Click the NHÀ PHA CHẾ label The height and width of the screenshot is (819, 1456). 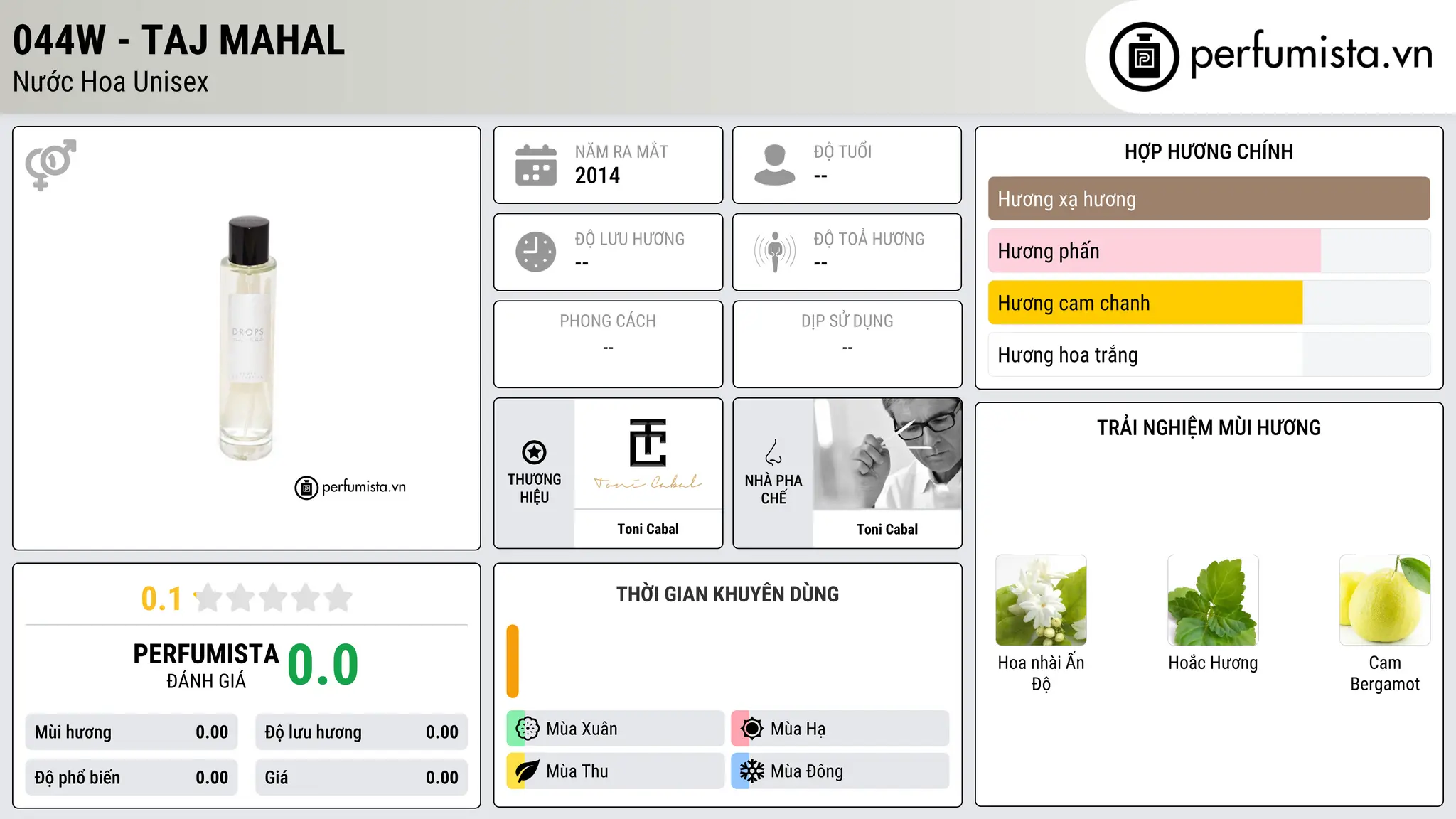(773, 489)
